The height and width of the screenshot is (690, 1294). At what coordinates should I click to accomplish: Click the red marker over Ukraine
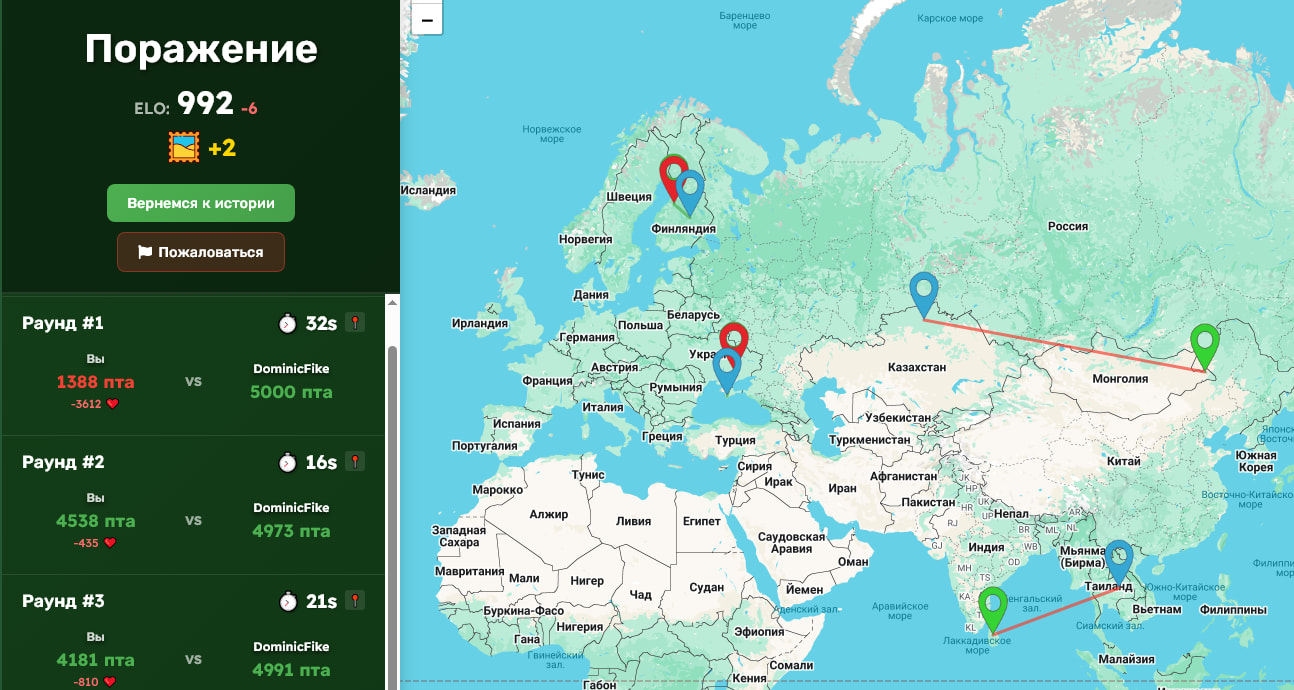pos(733,345)
